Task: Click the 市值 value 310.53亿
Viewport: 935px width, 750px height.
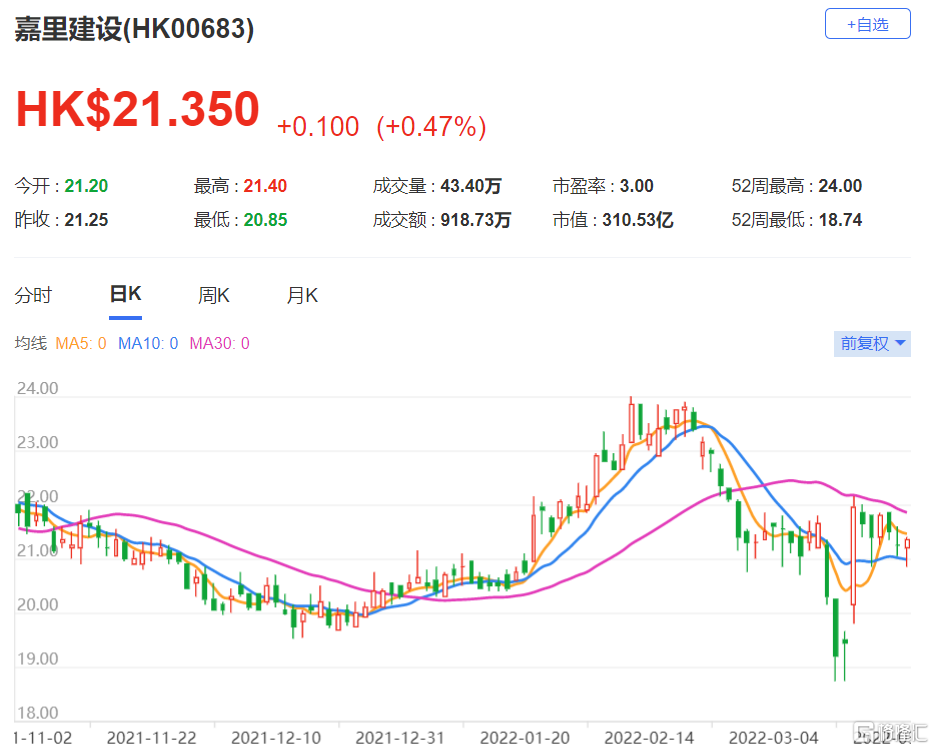Action: [x=638, y=220]
